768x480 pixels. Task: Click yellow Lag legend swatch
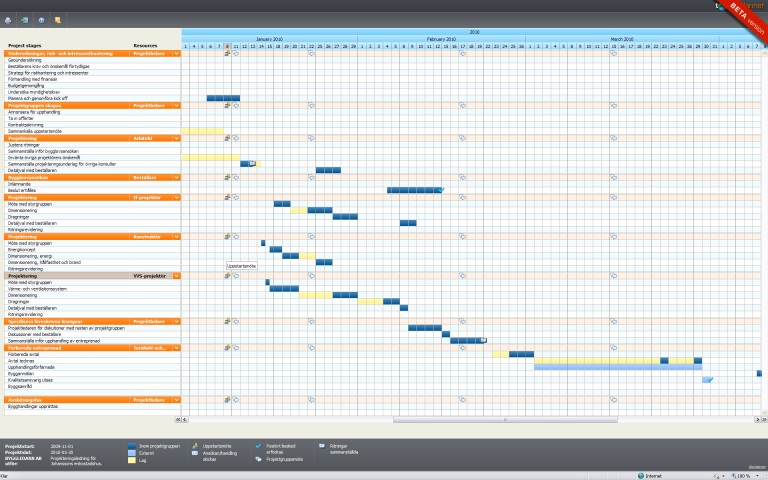tap(132, 460)
